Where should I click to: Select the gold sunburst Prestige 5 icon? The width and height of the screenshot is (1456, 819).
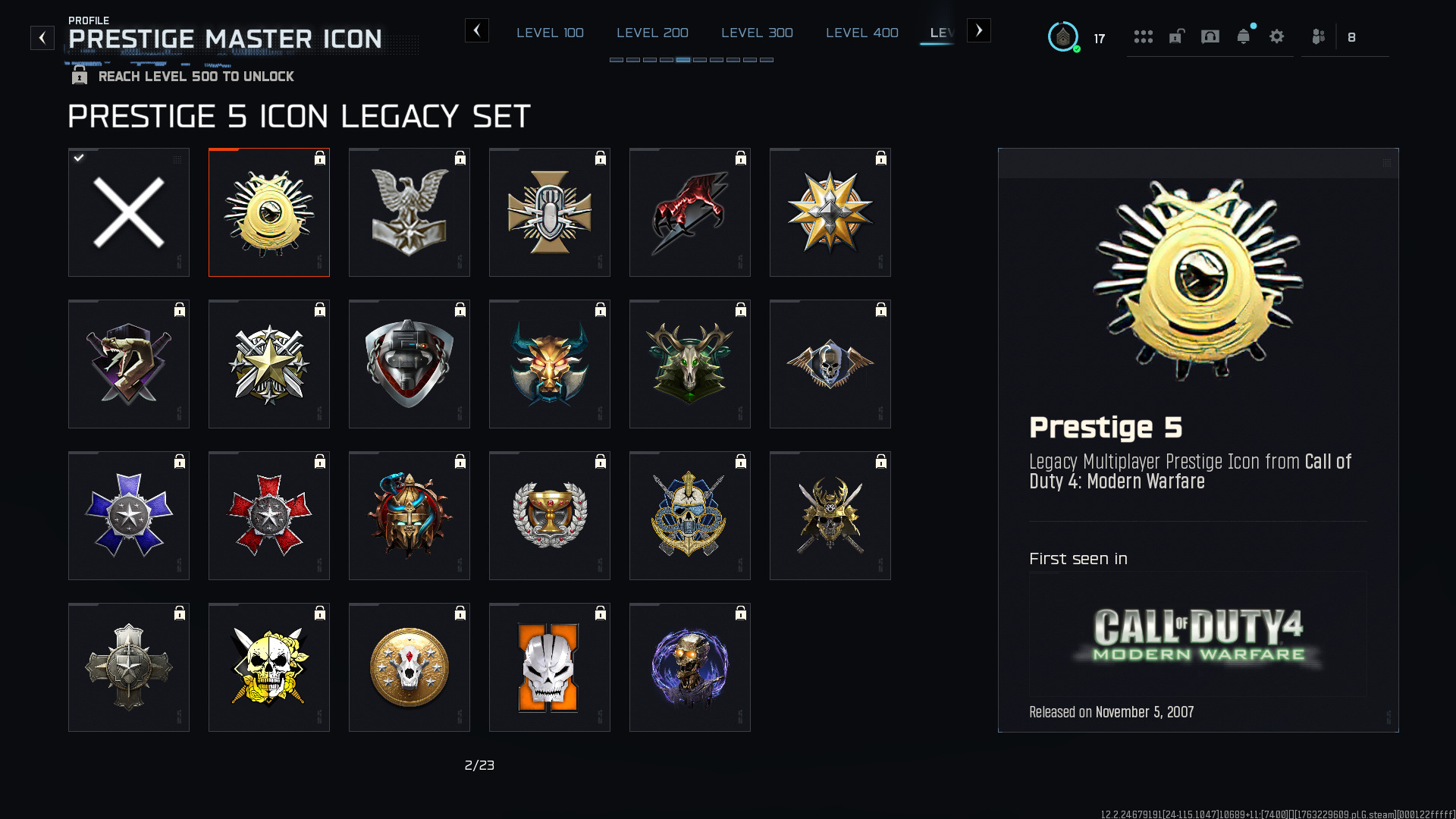[269, 212]
